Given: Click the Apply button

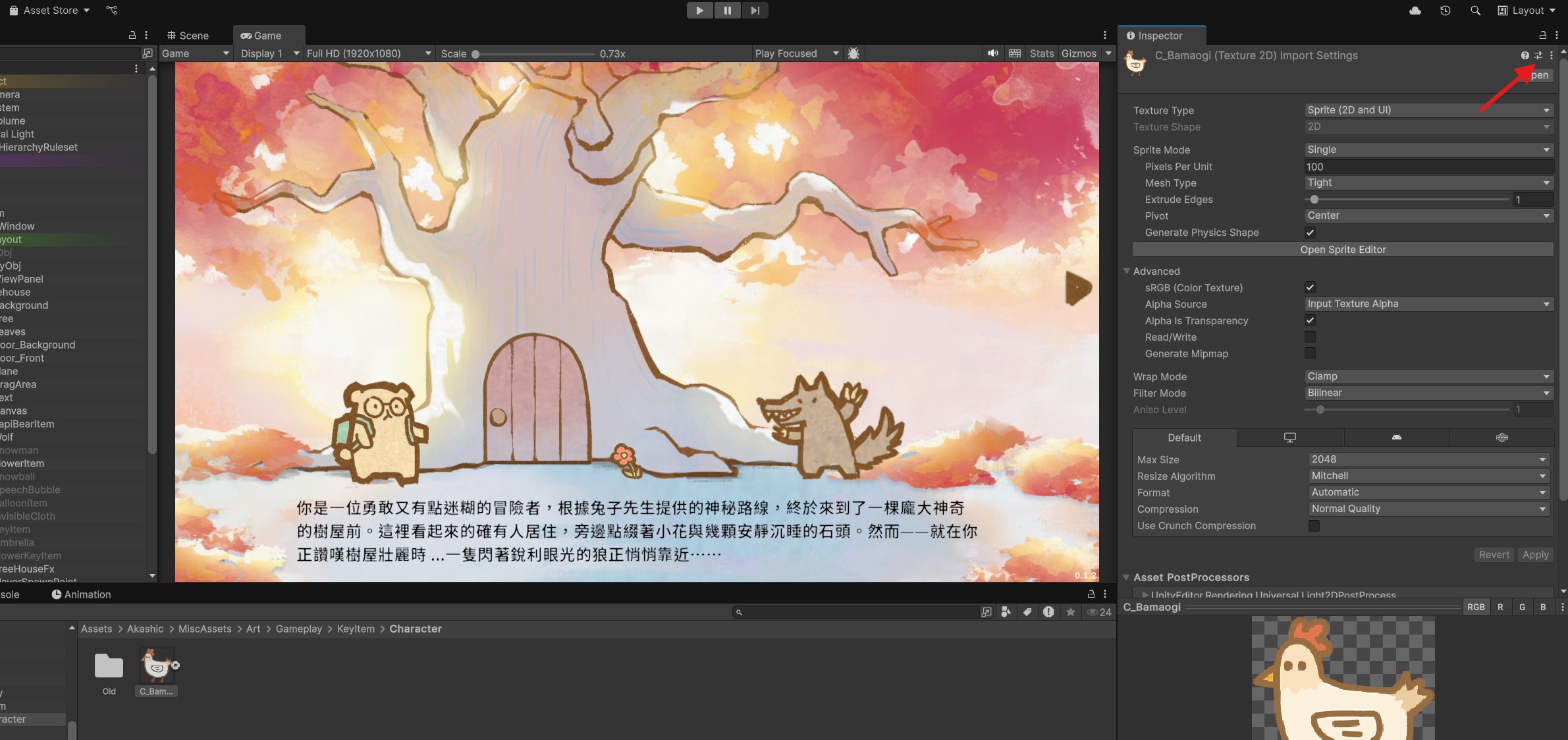Looking at the screenshot, I should click(x=1535, y=555).
